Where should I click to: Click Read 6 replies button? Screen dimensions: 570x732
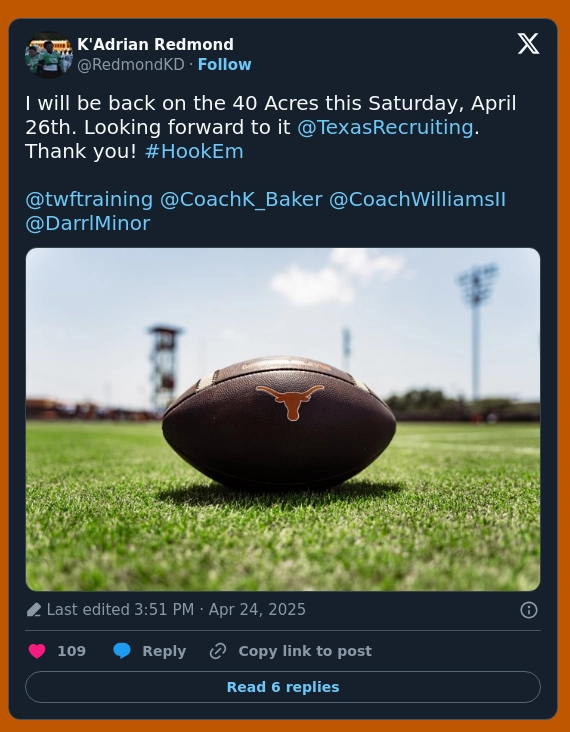[x=283, y=687]
